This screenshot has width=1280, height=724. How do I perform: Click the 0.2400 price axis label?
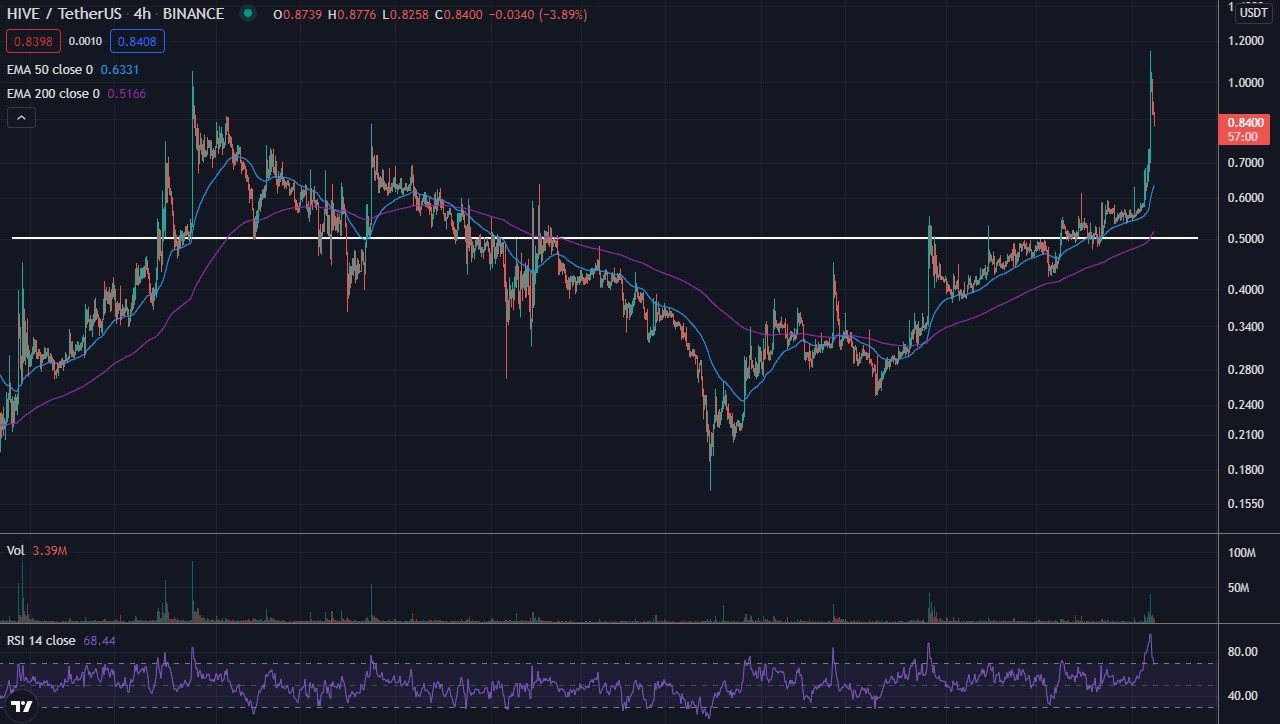click(1244, 405)
